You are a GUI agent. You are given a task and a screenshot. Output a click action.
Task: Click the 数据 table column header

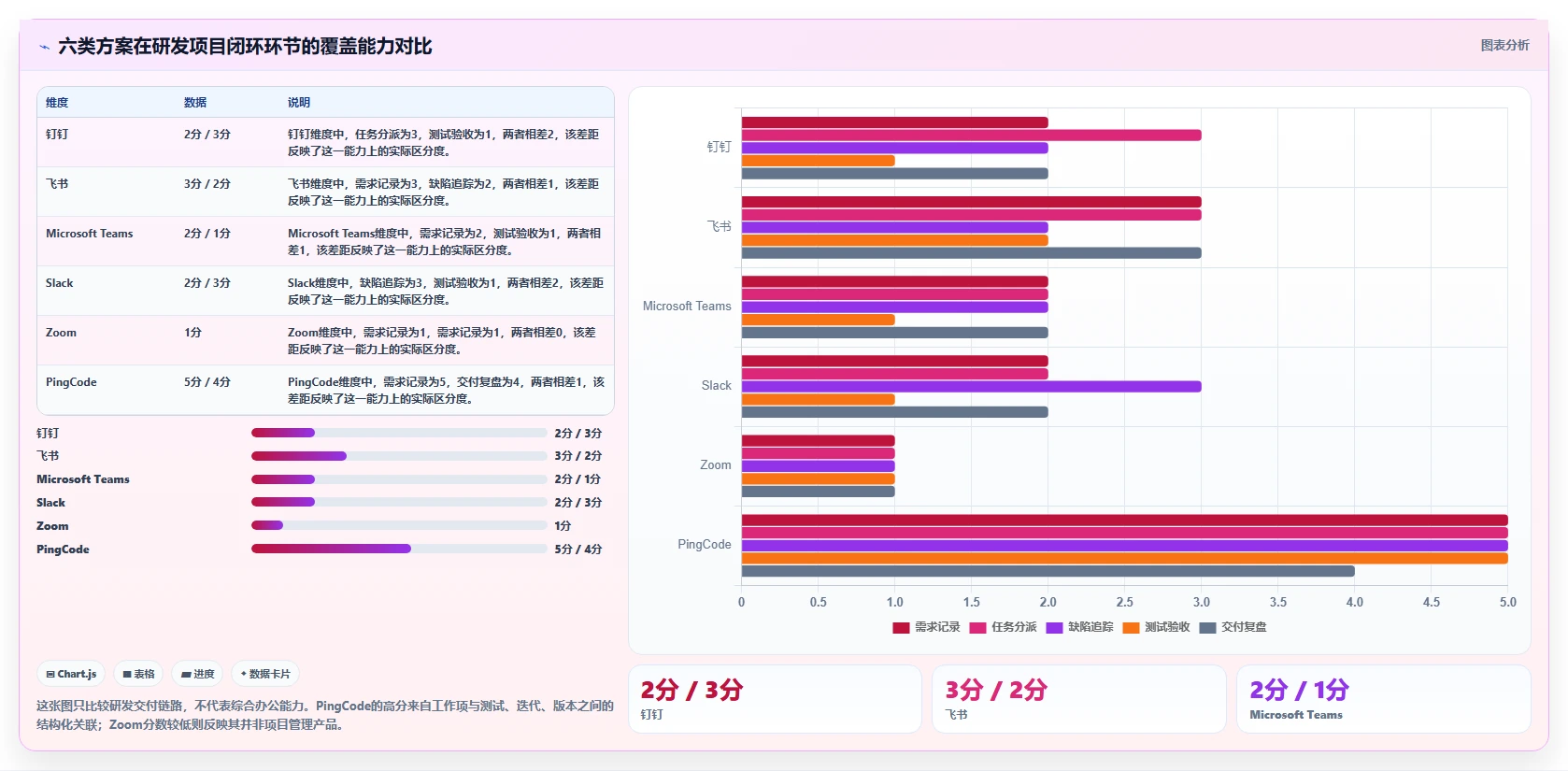(x=195, y=103)
